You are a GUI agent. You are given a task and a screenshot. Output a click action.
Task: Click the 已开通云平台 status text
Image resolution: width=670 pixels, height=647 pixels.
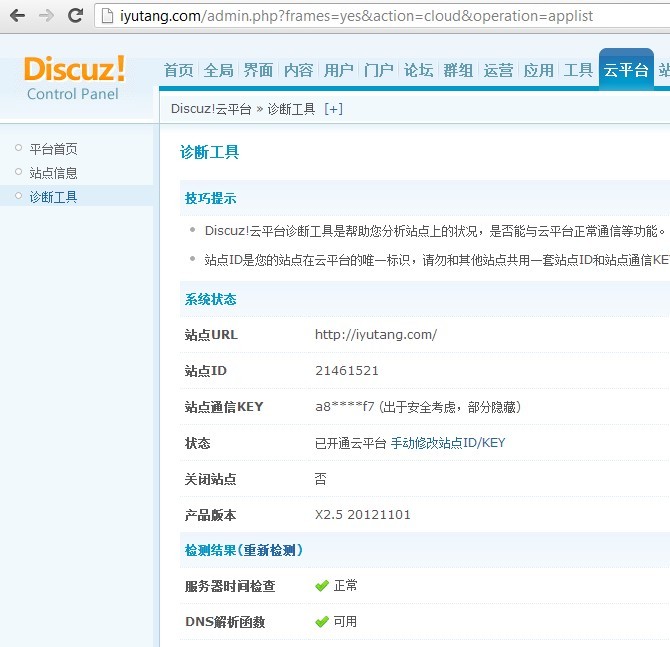click(351, 443)
